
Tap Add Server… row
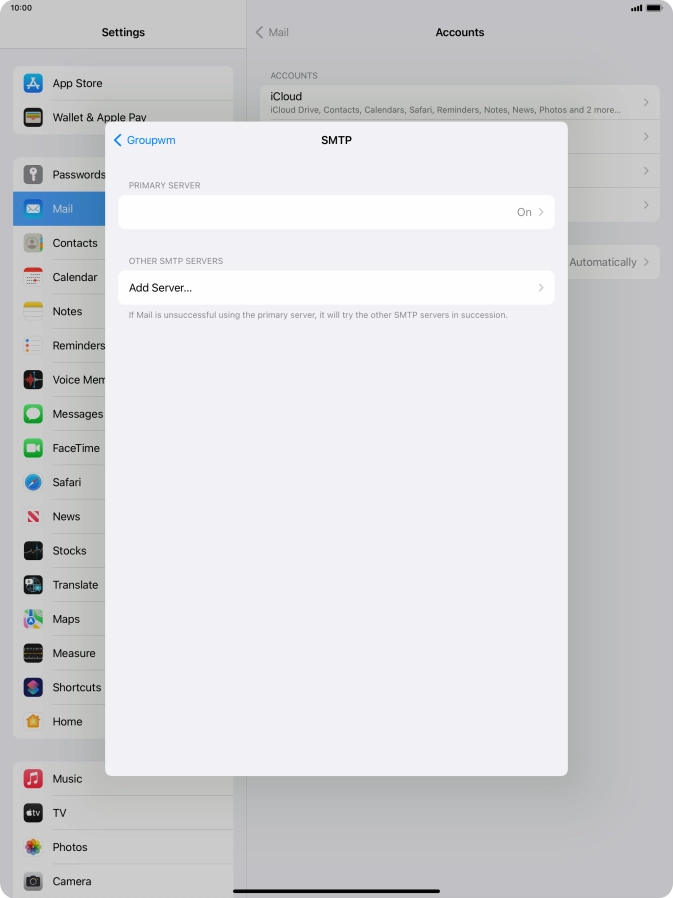(336, 288)
